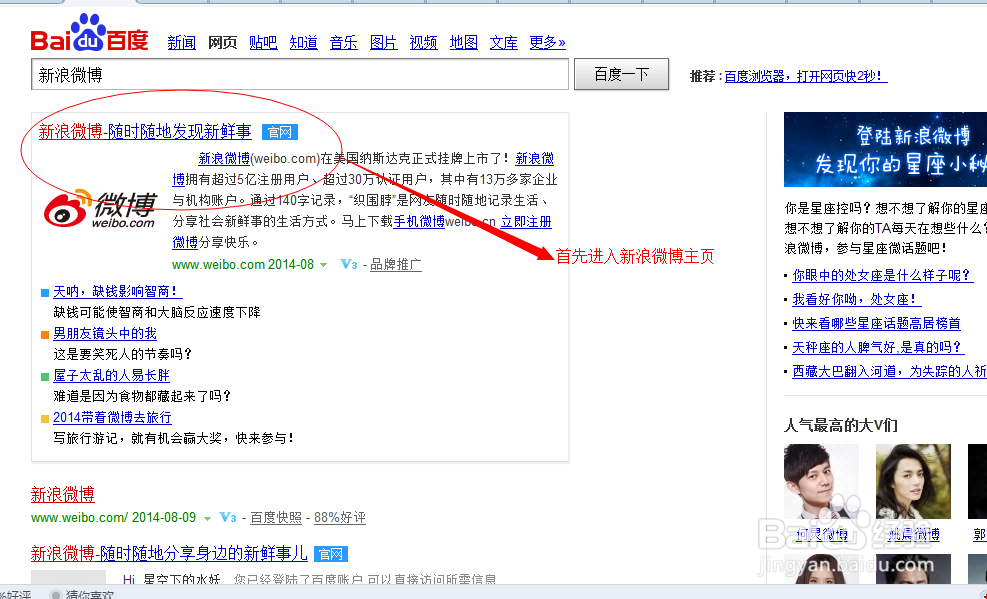
Task: Open 你眼中的处女座是什么样子呢？ link
Action: pos(883,275)
